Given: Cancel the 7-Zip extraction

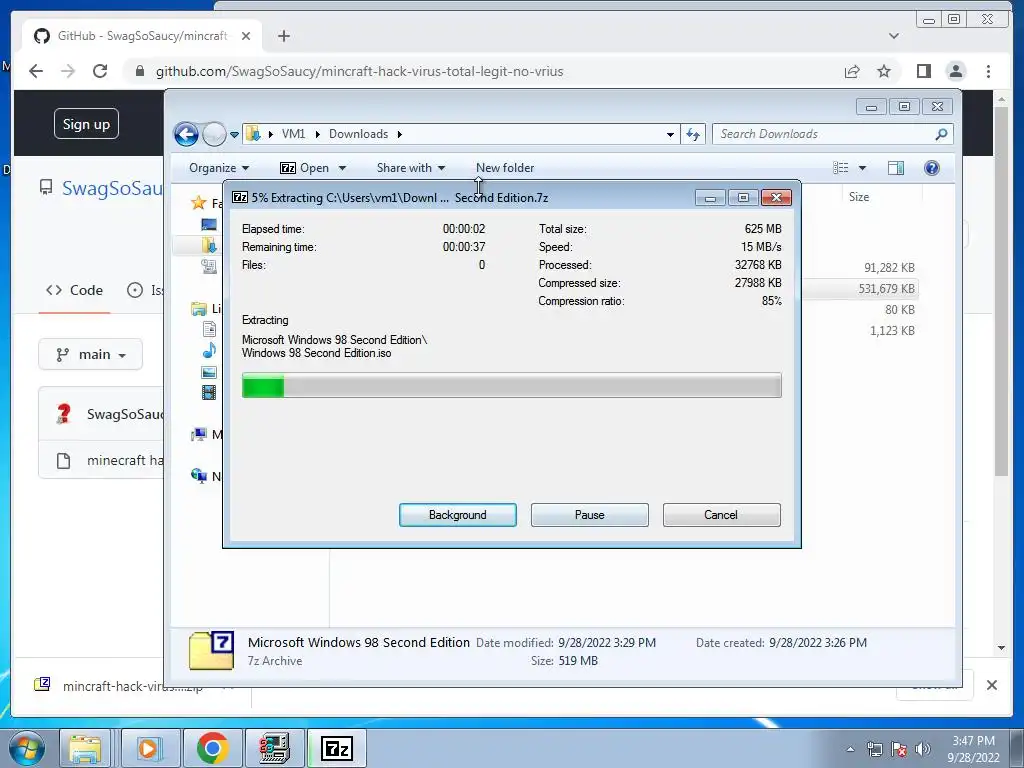Looking at the screenshot, I should pos(721,515).
